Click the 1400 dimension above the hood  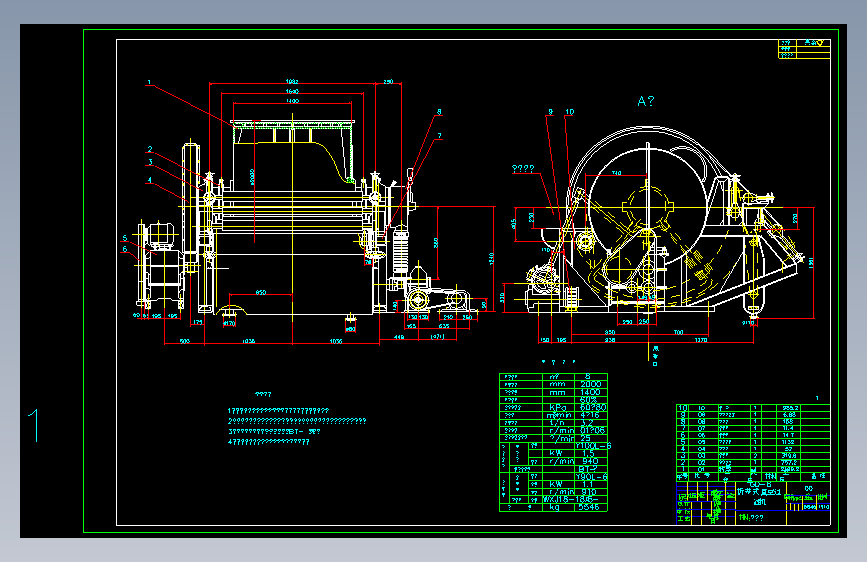tap(293, 101)
